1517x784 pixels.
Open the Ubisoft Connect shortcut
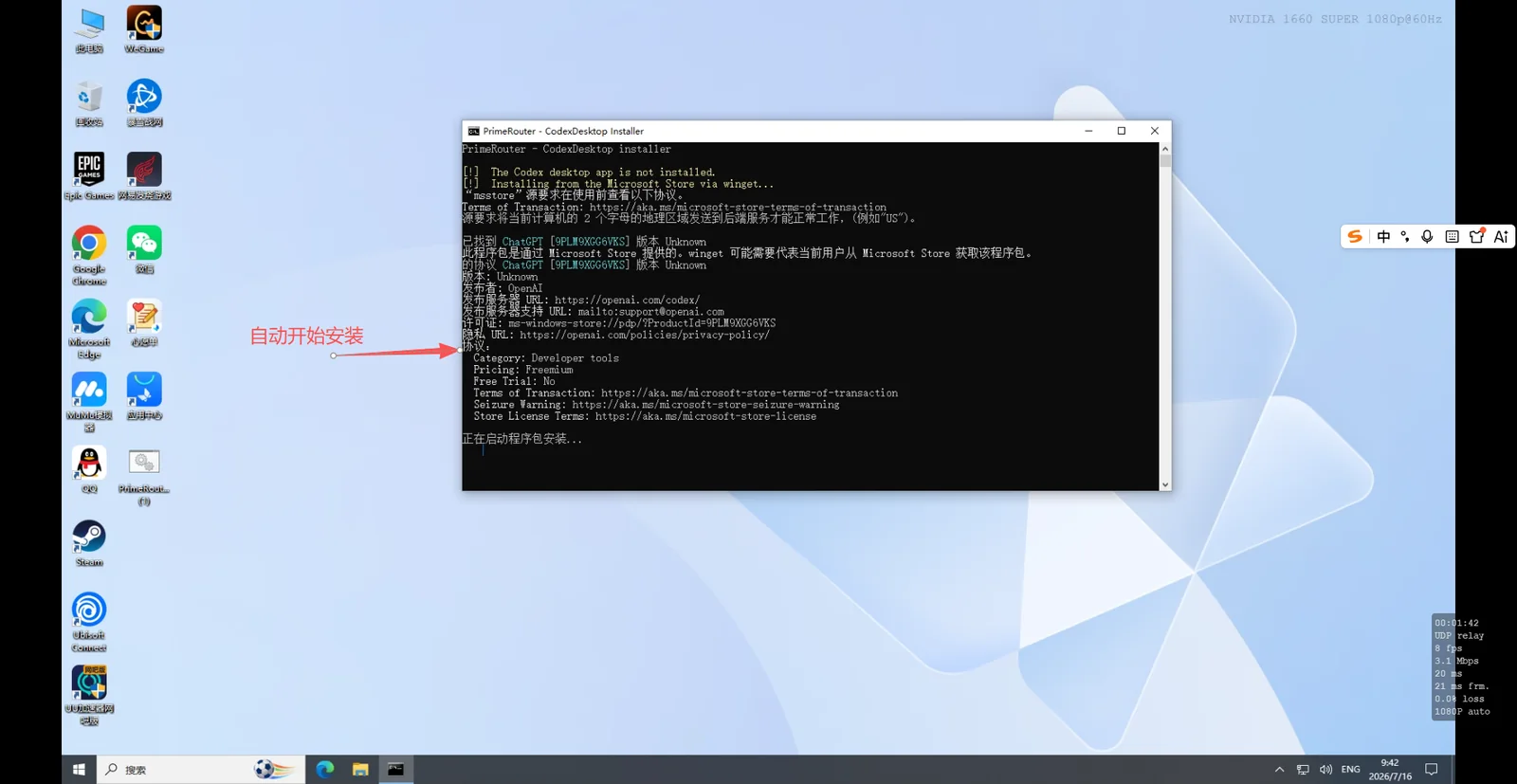click(x=89, y=622)
